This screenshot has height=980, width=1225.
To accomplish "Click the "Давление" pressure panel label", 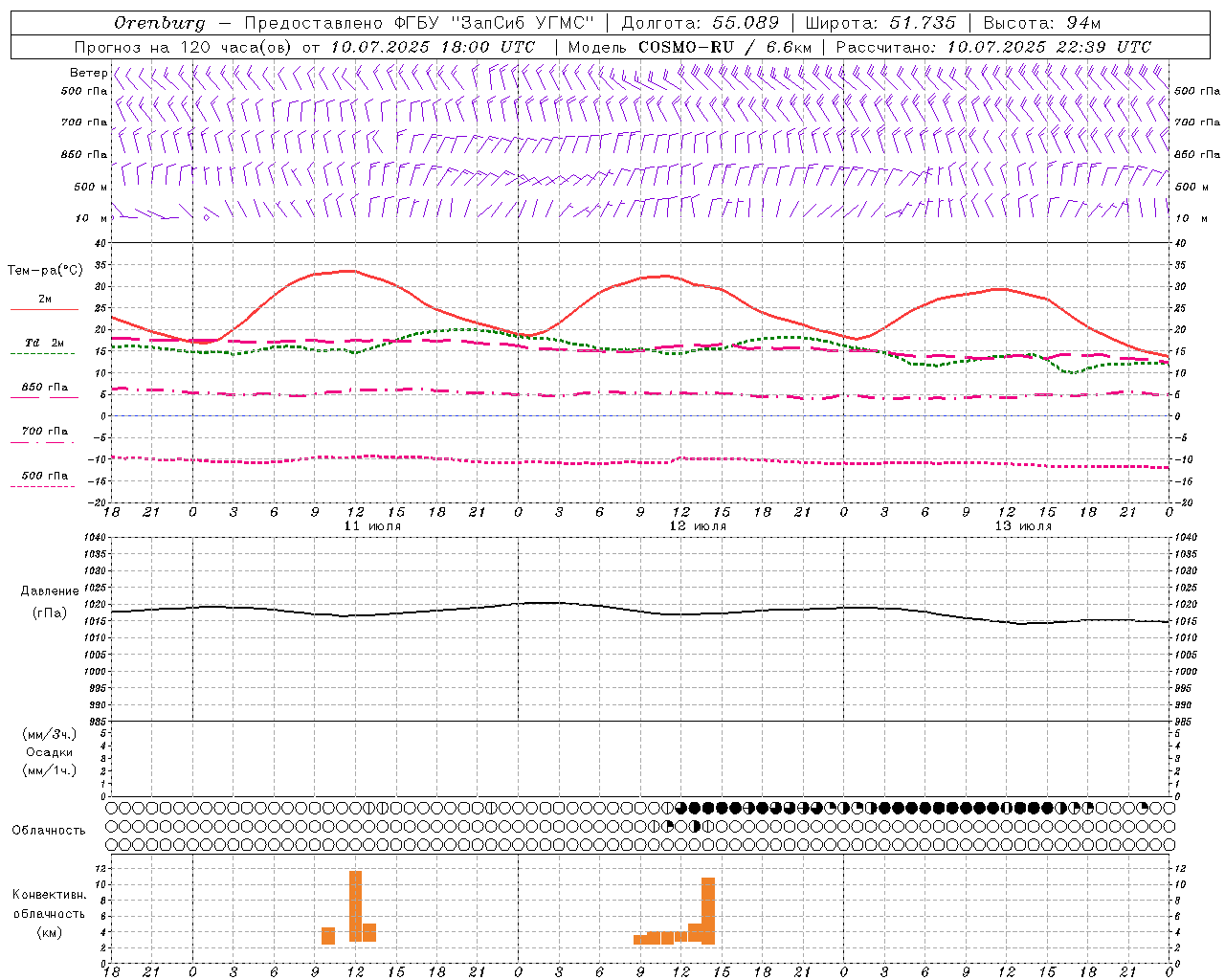I will click(50, 591).
